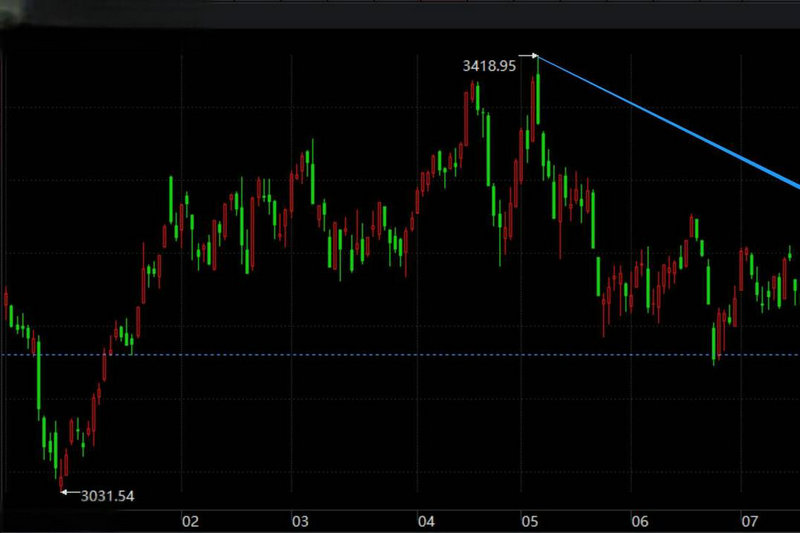Click the arrow marker beside 3418.95
The image size is (800, 533).
pos(529,57)
